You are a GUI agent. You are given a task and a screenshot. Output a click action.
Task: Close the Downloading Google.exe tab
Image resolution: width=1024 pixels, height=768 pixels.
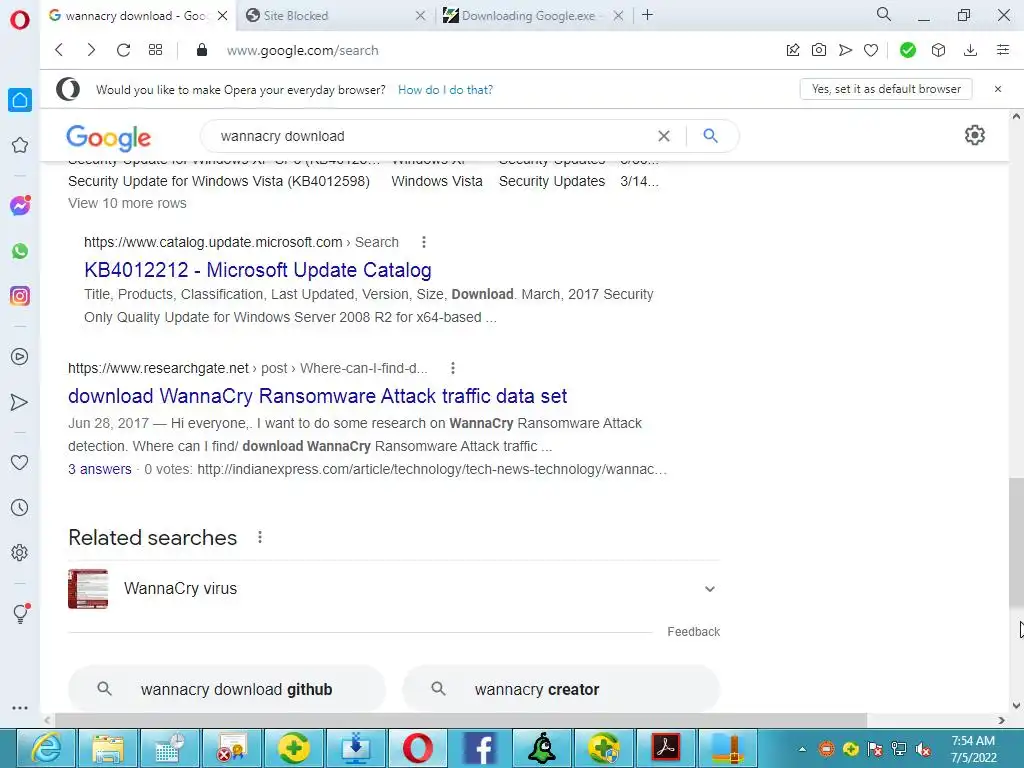click(x=618, y=16)
